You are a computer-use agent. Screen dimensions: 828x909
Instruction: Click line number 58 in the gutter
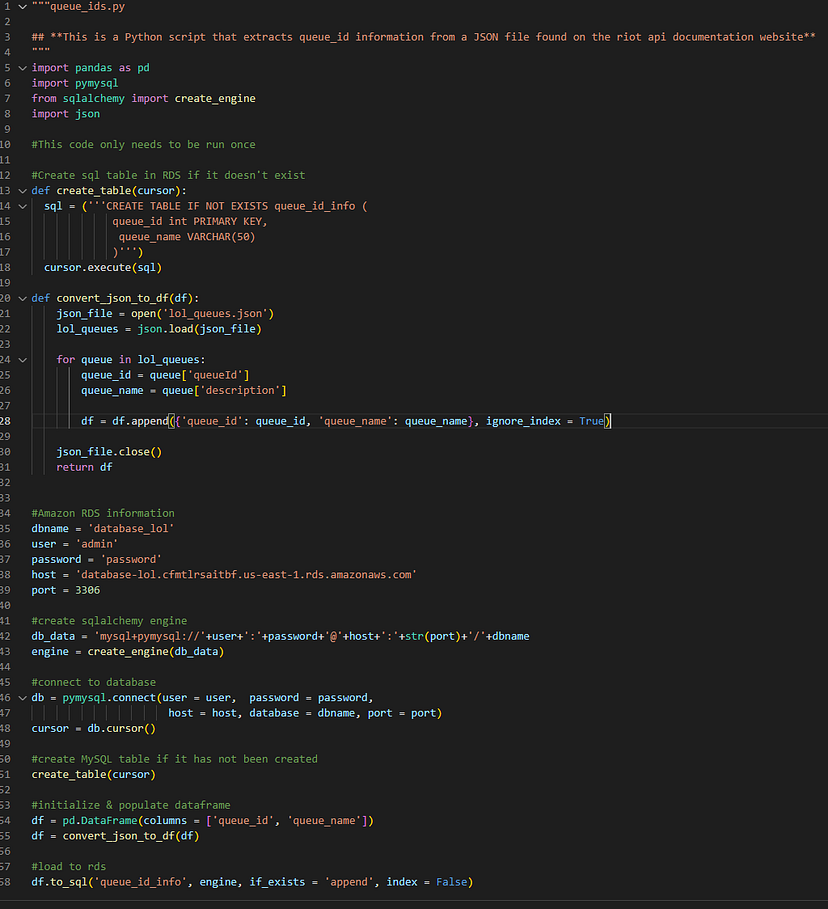coord(9,881)
